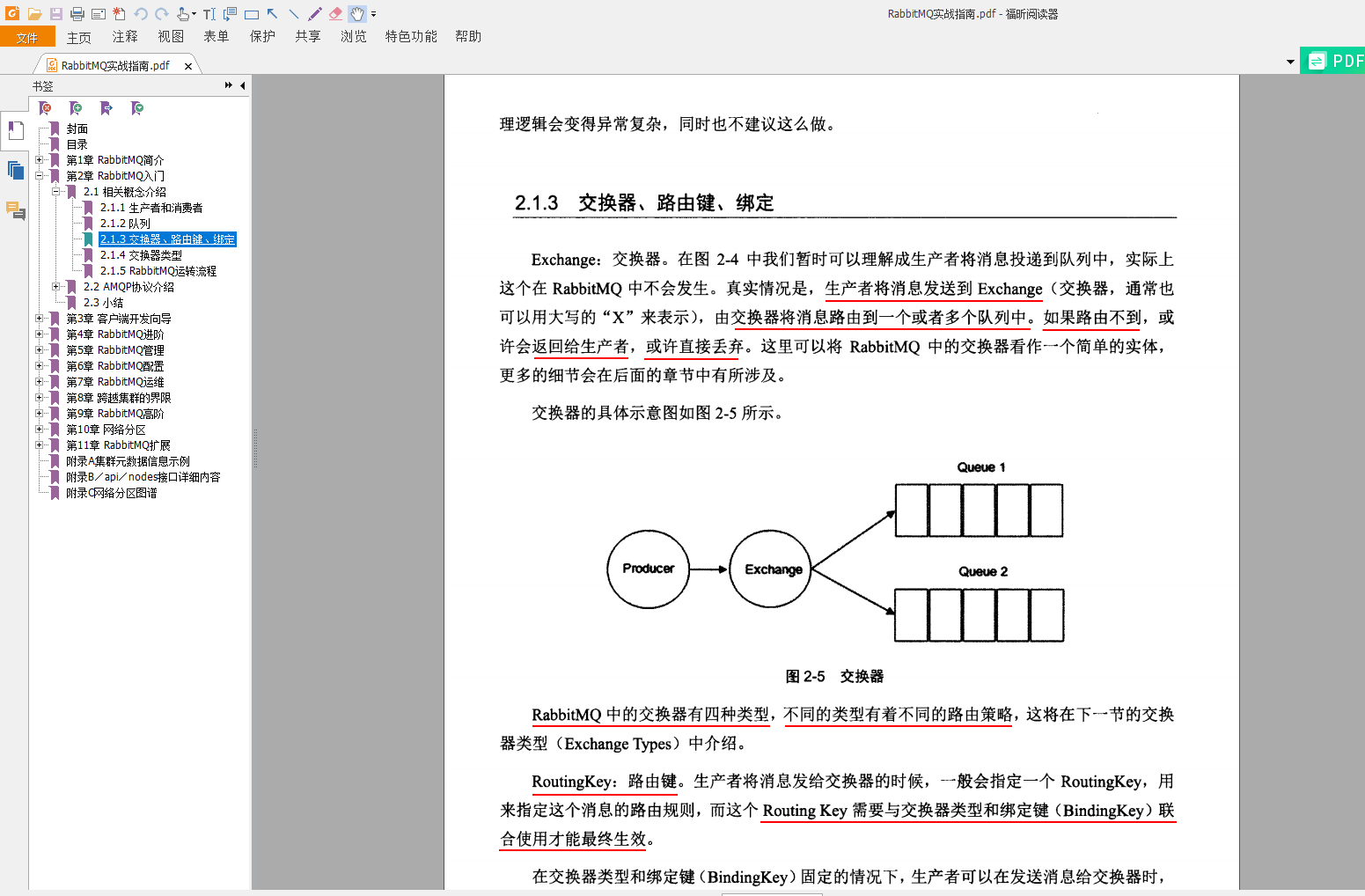Click the bookmark go-to arrow icon
The width and height of the screenshot is (1365, 896).
[x=106, y=108]
